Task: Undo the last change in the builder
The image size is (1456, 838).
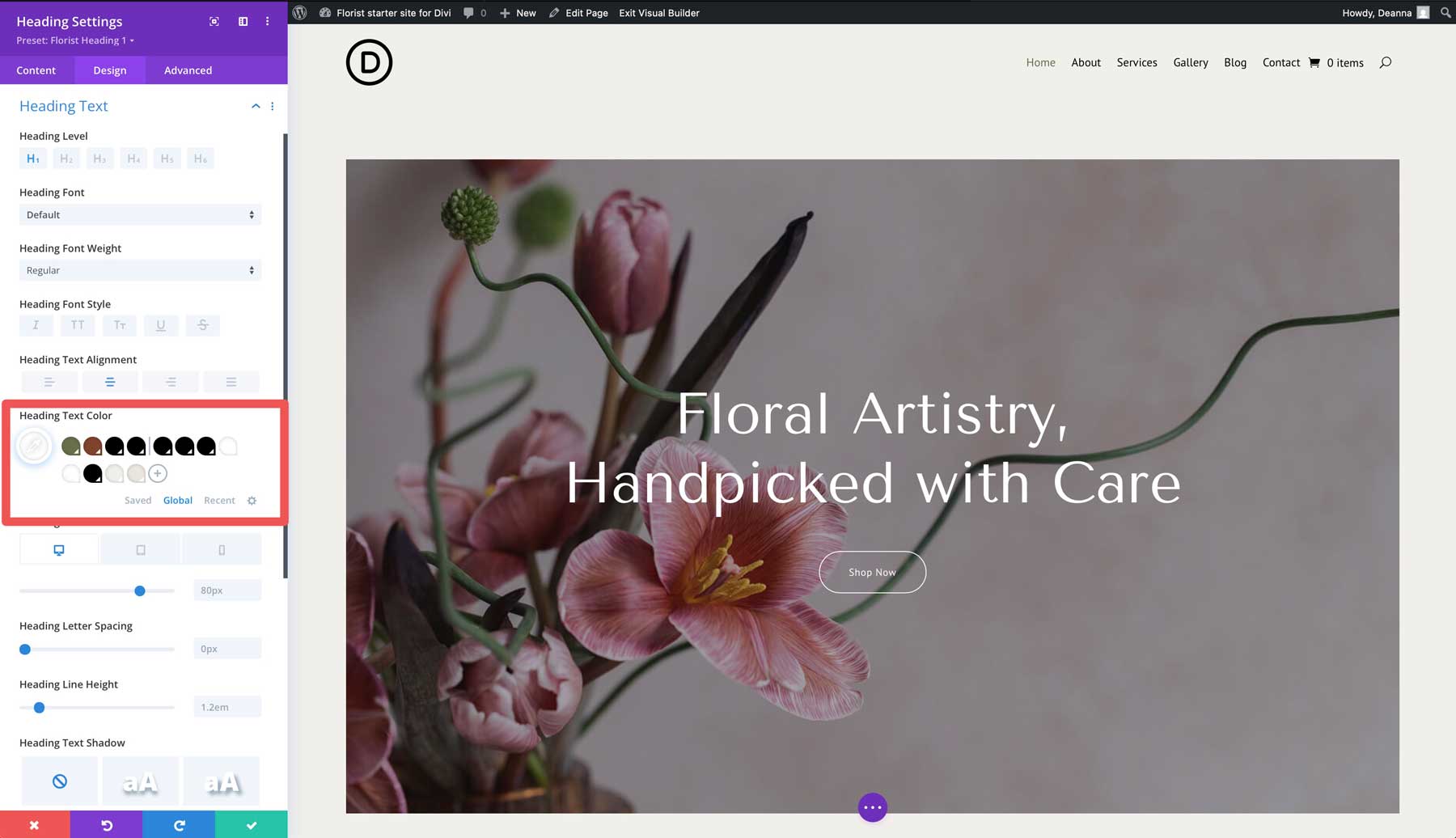Action: (x=106, y=824)
